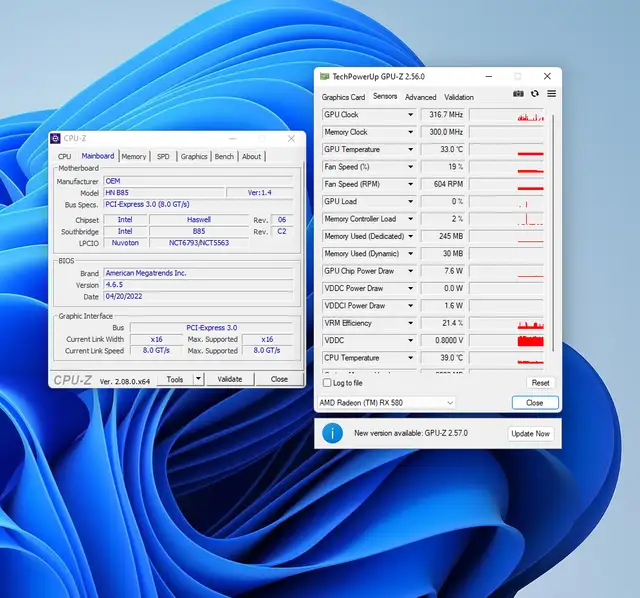Open the CPU-Z Tools dropdown arrow
640x598 pixels.
click(198, 379)
